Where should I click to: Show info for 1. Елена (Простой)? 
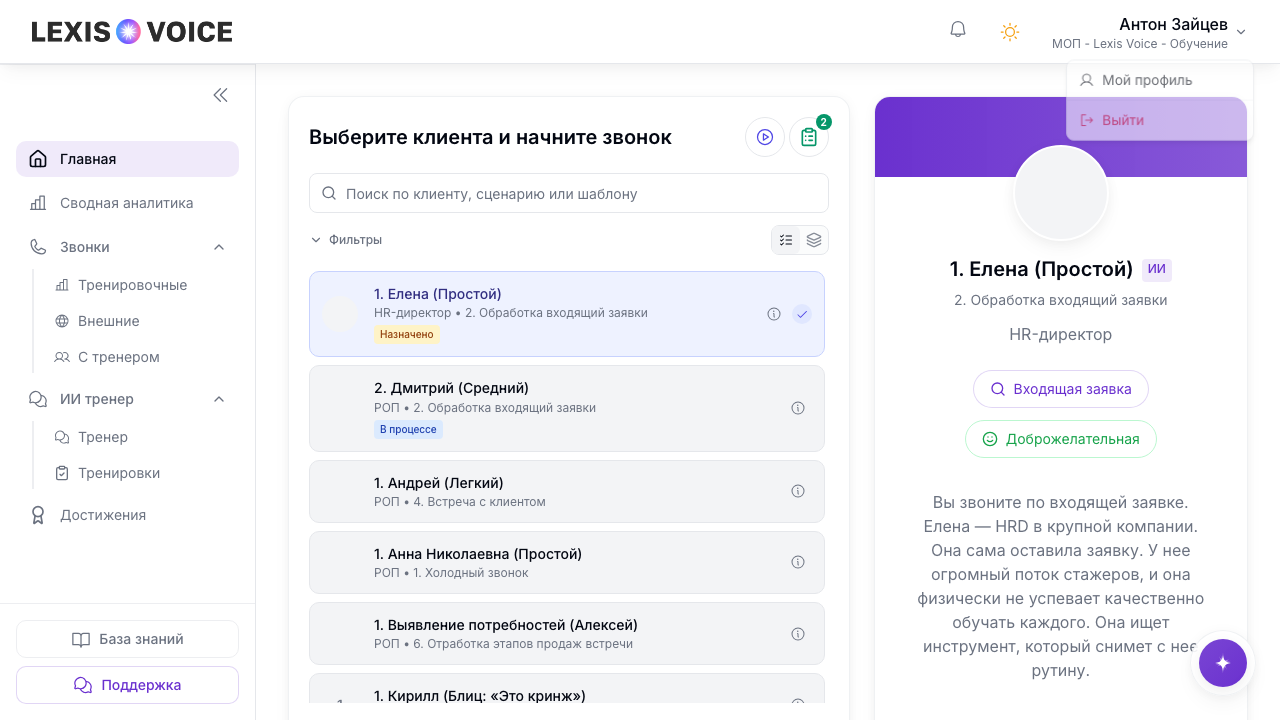pos(774,314)
